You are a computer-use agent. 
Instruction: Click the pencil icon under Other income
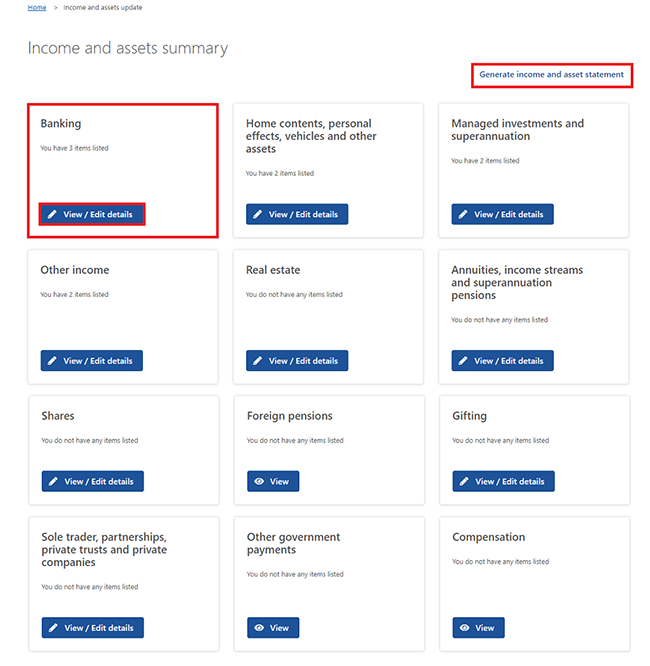pyautogui.click(x=53, y=361)
